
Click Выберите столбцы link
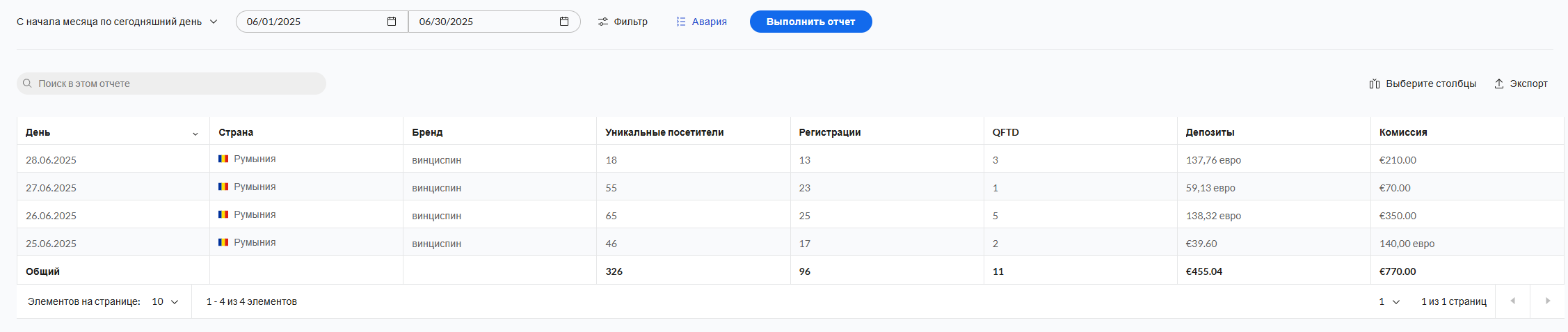pos(1431,84)
